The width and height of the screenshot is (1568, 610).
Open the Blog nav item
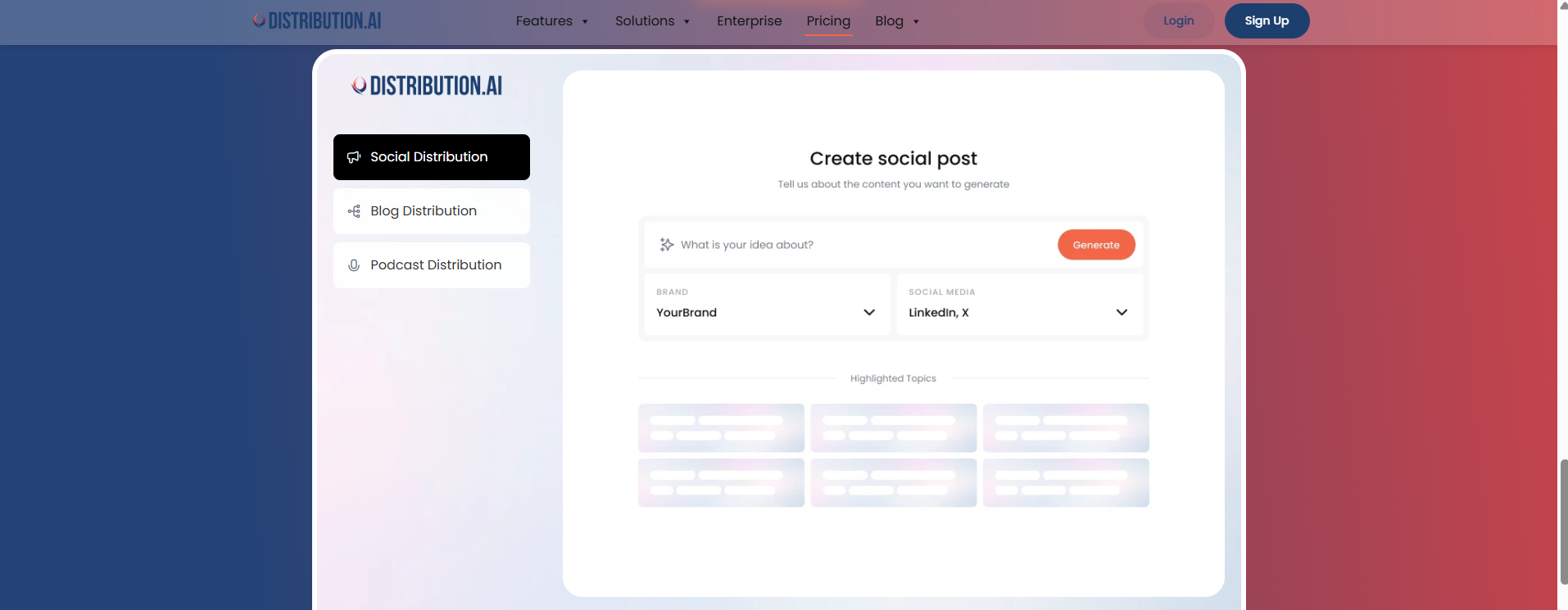tap(889, 21)
